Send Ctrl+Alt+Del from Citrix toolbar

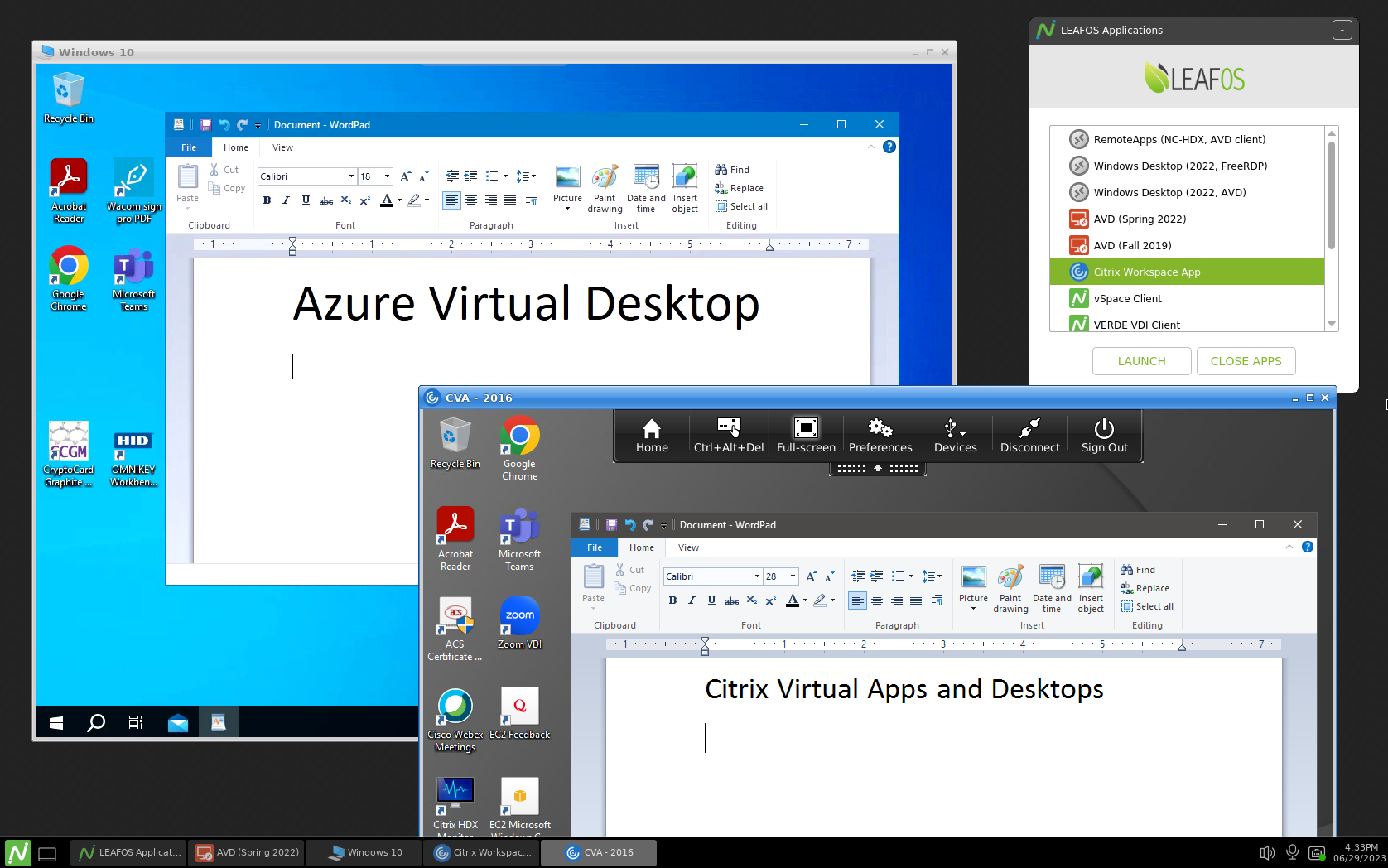pos(729,436)
